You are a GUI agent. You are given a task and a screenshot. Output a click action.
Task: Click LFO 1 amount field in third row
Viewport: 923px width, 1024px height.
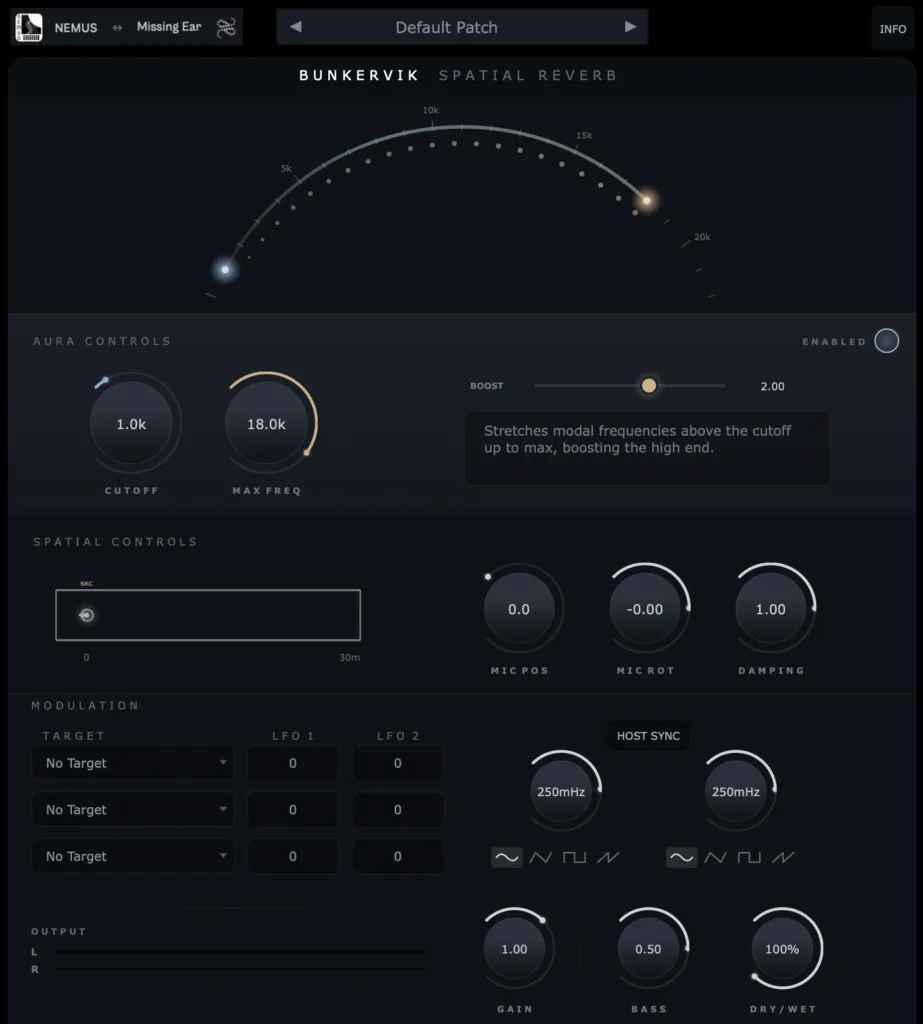point(293,856)
